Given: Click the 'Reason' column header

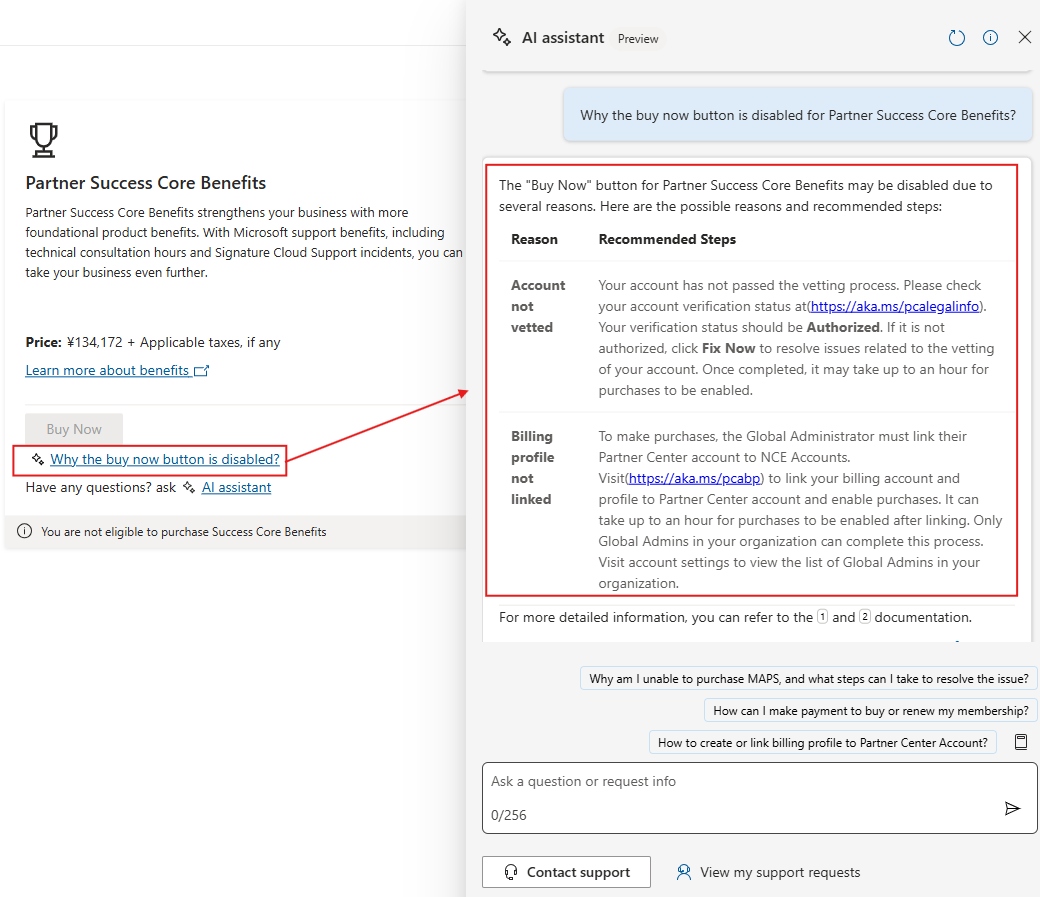Looking at the screenshot, I should pos(534,240).
